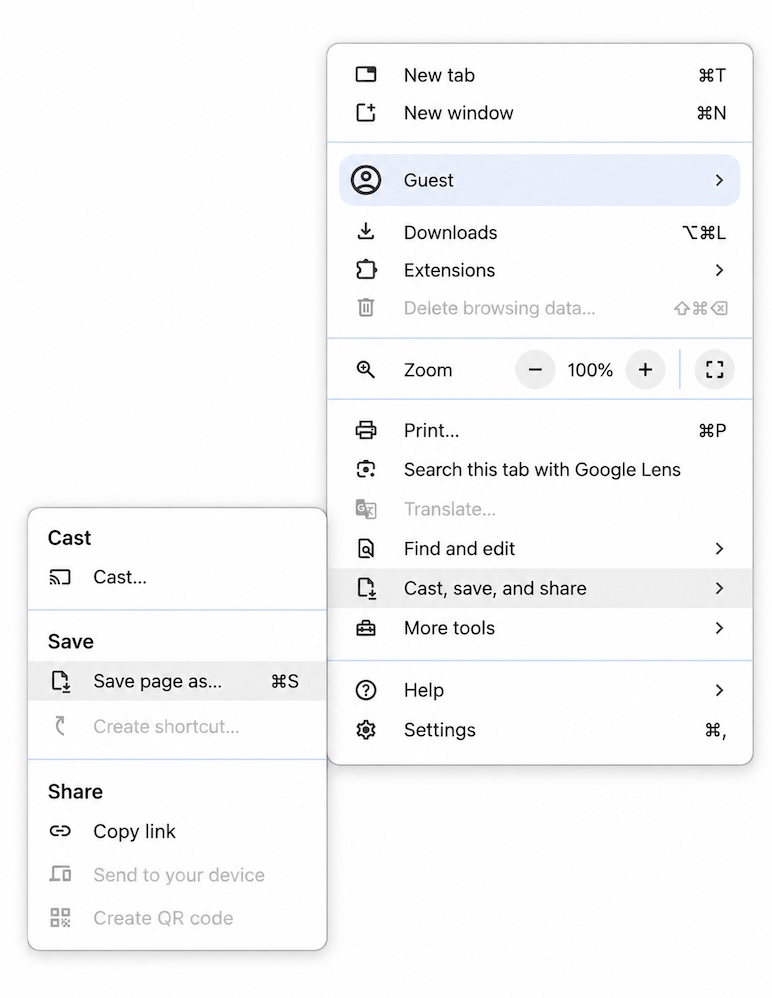
Task: Select Translate... menu entry
Action: click(x=540, y=509)
